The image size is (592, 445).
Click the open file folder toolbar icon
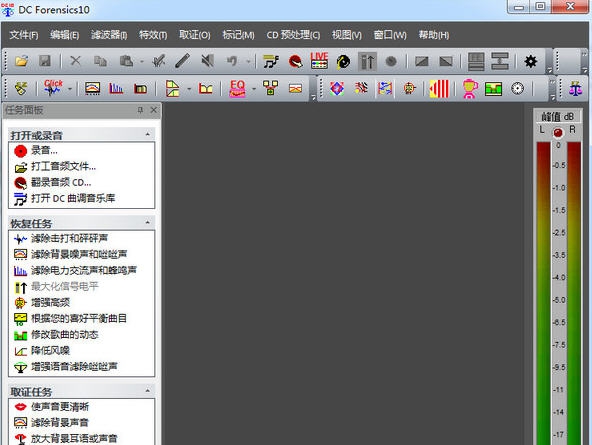click(x=22, y=61)
